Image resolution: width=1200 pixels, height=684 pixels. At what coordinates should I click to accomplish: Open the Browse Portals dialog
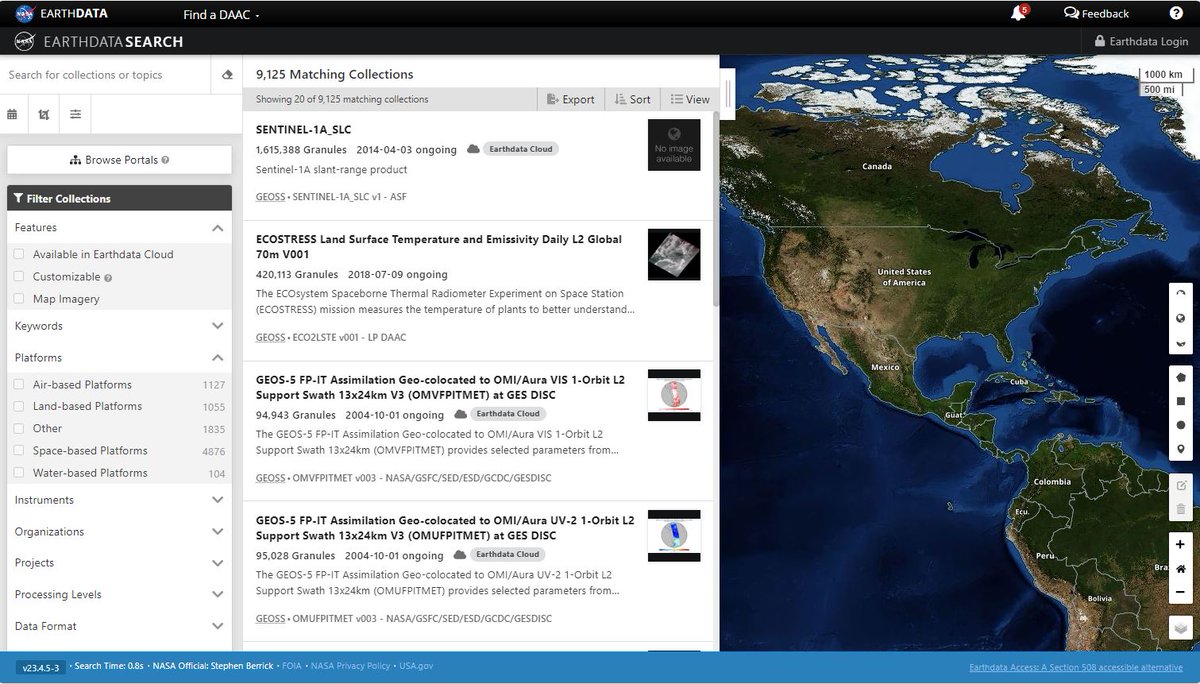(x=118, y=160)
